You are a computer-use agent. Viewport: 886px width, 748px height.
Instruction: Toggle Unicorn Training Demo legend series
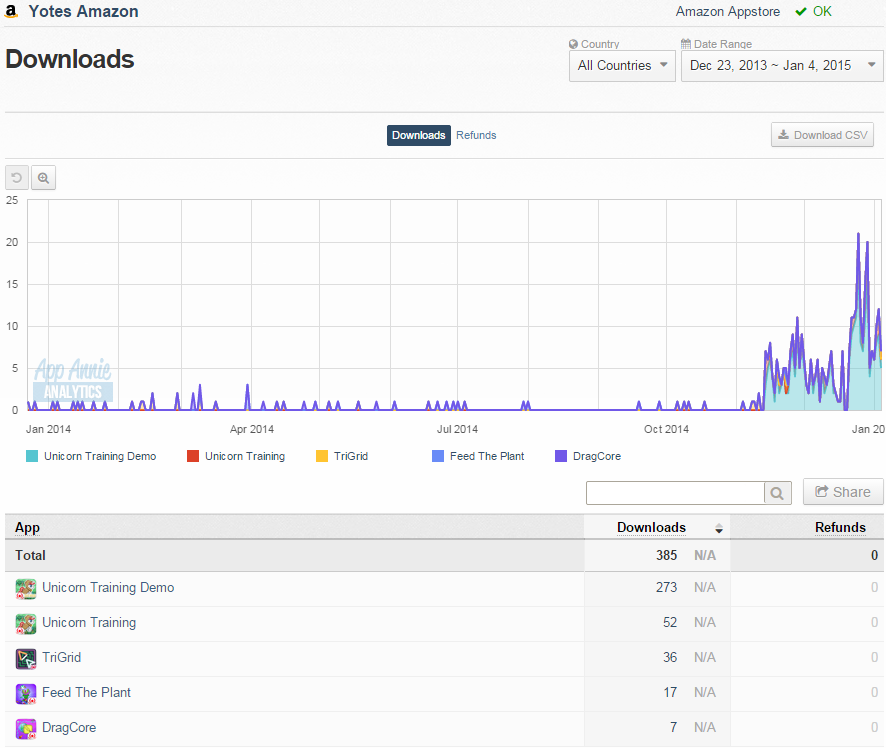tap(91, 456)
